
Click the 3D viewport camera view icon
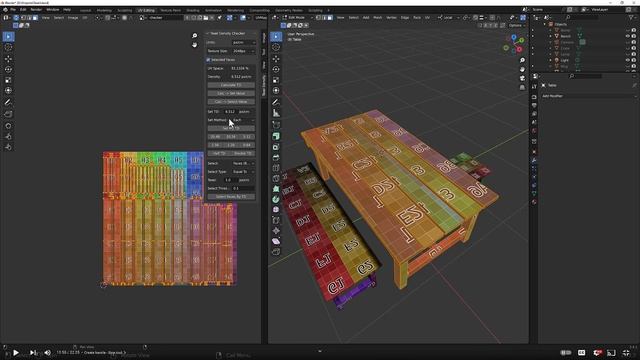click(x=522, y=78)
